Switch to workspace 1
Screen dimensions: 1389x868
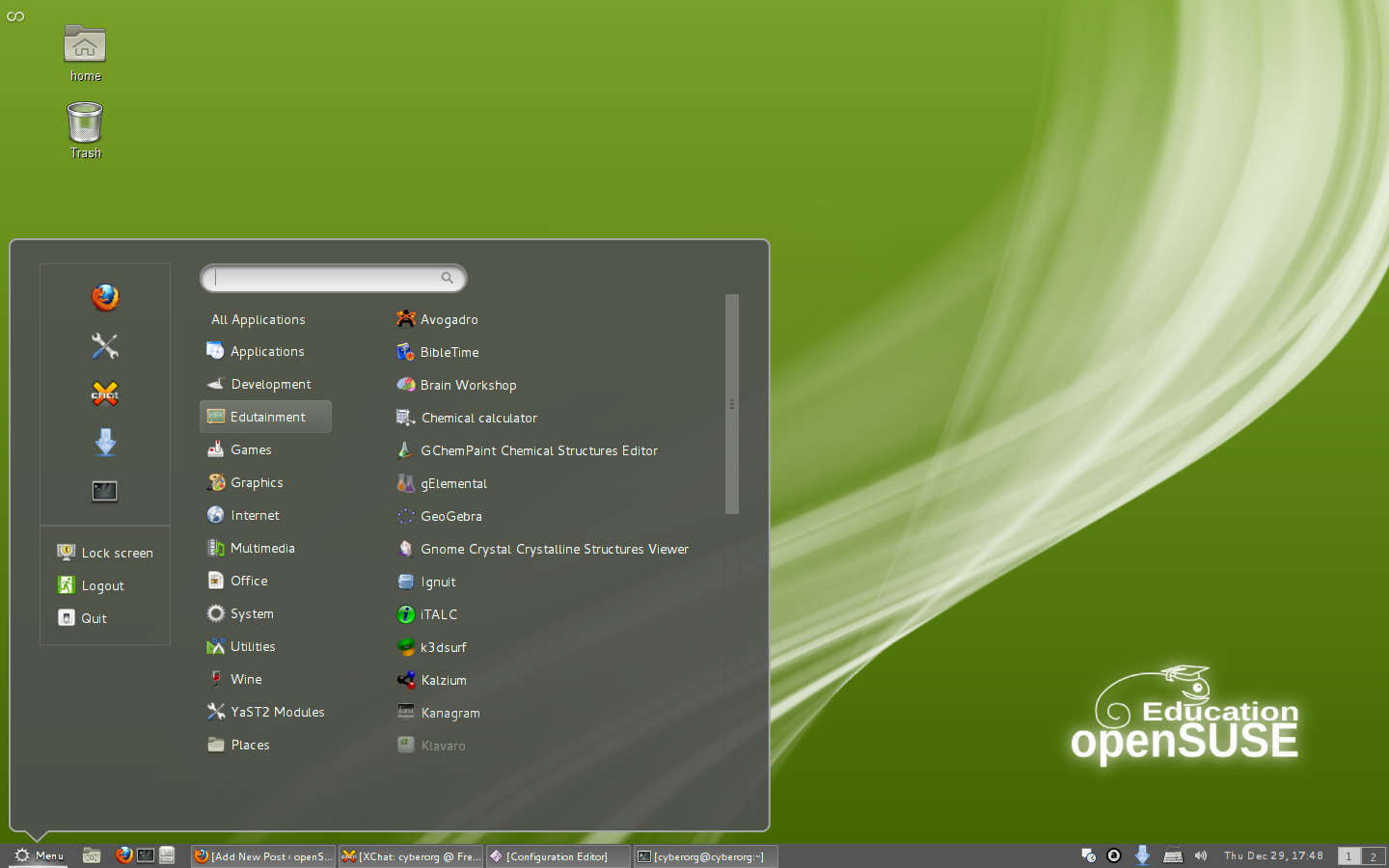pos(1349,856)
